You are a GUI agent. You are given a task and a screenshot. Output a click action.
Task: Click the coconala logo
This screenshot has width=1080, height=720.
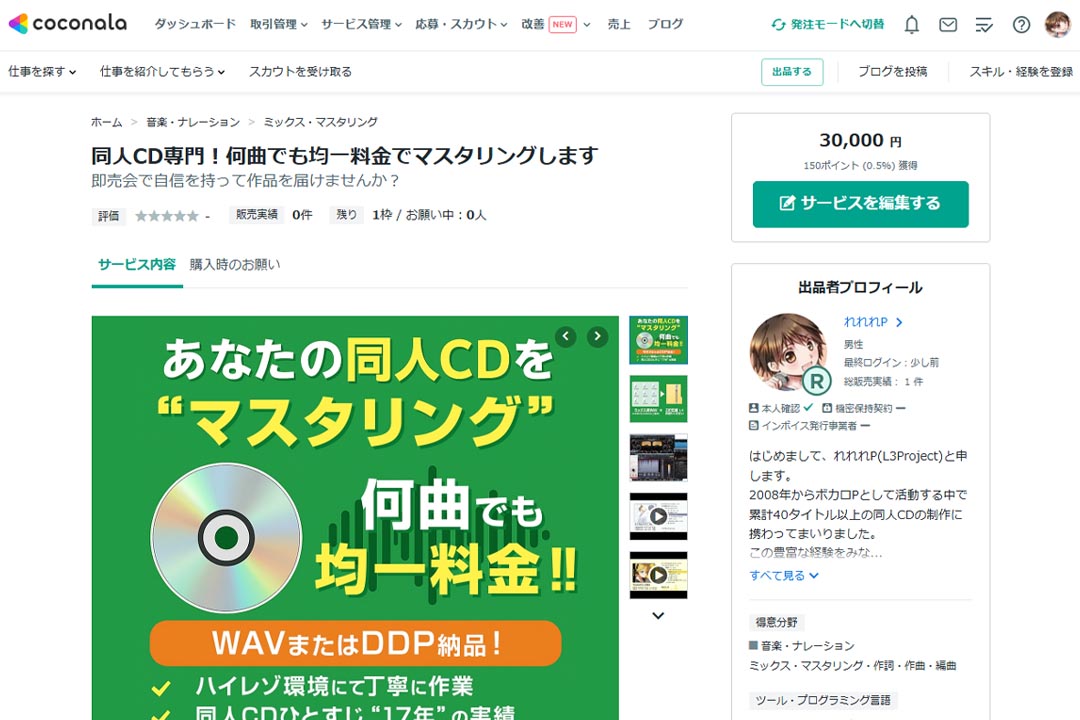[68, 23]
